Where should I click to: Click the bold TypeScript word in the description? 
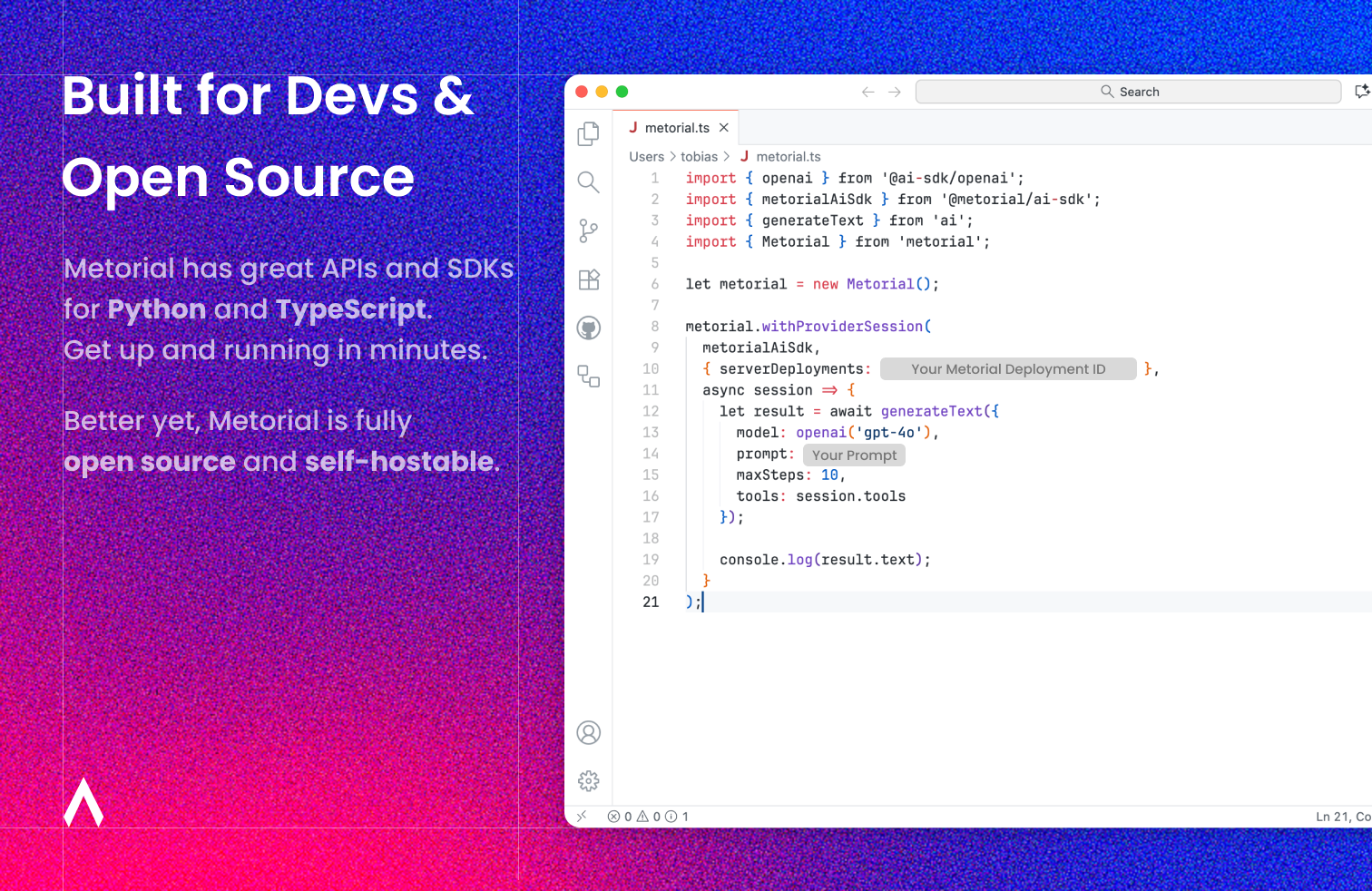tap(351, 309)
